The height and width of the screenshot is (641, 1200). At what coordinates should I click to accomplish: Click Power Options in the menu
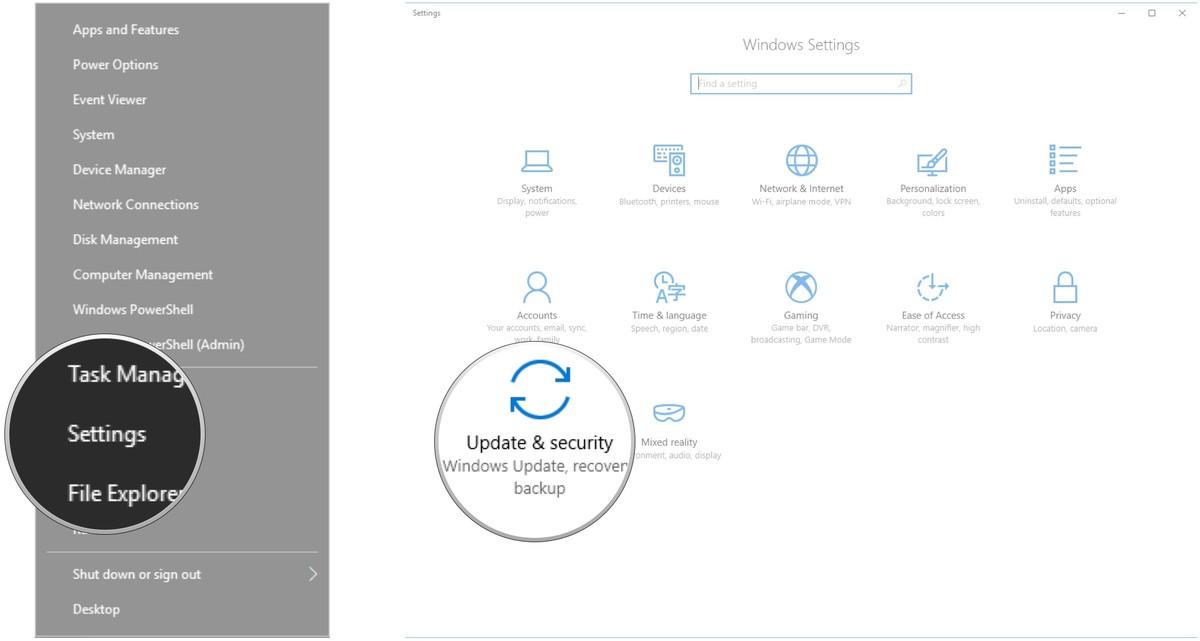[115, 65]
